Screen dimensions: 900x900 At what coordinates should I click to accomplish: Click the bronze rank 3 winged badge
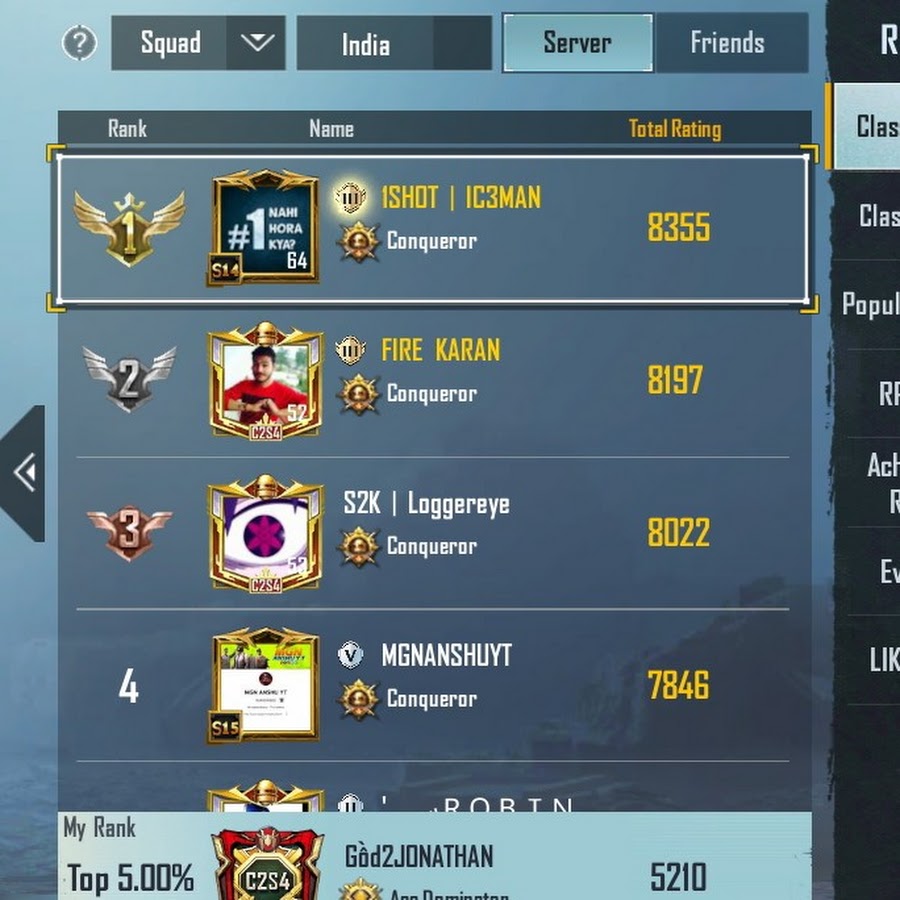pyautogui.click(x=129, y=533)
